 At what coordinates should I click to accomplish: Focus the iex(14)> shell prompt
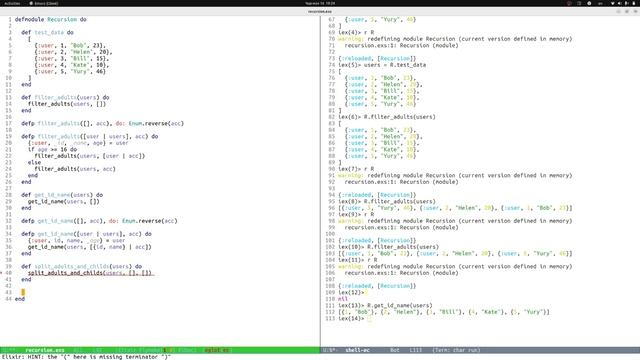pos(355,318)
